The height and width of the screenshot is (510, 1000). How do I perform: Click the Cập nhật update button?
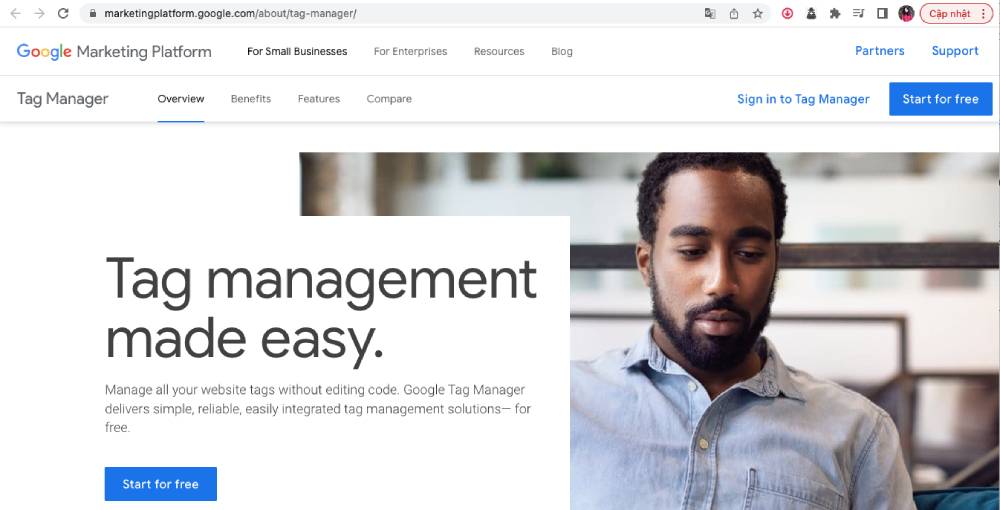[956, 13]
